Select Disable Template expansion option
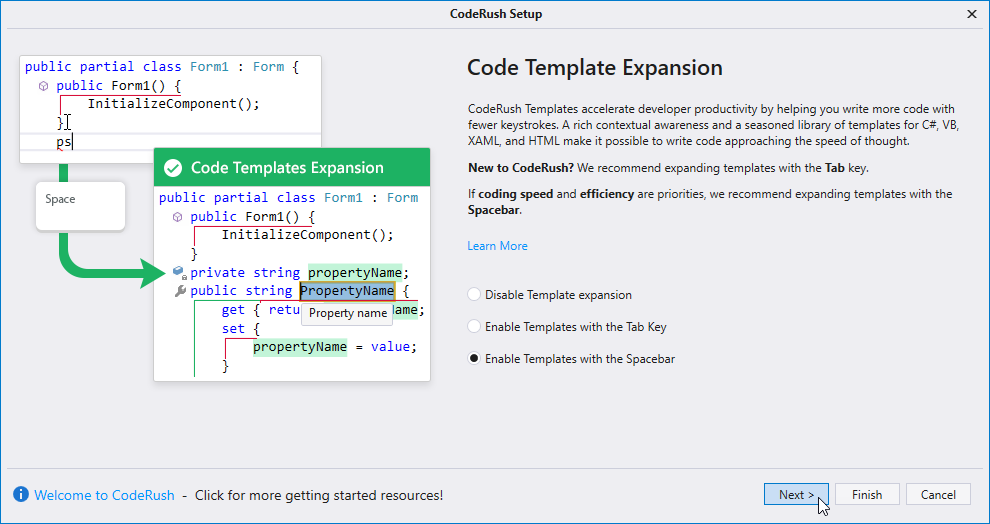This screenshot has height=524, width=990. pyautogui.click(x=550, y=295)
